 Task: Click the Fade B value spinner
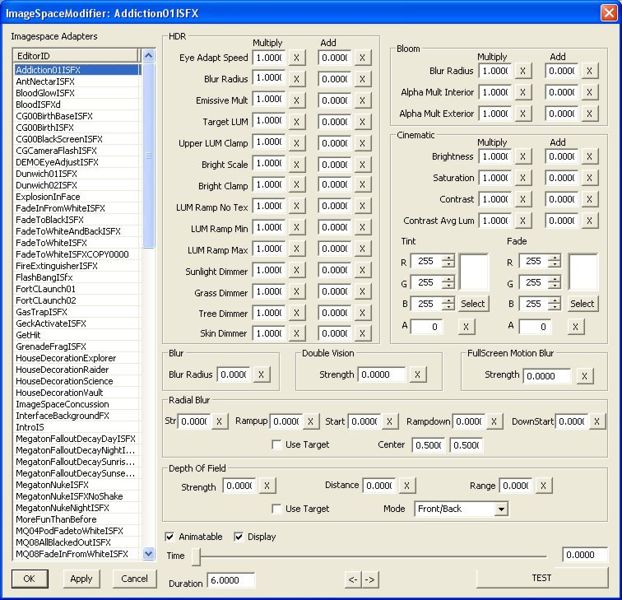pyautogui.click(x=554, y=304)
